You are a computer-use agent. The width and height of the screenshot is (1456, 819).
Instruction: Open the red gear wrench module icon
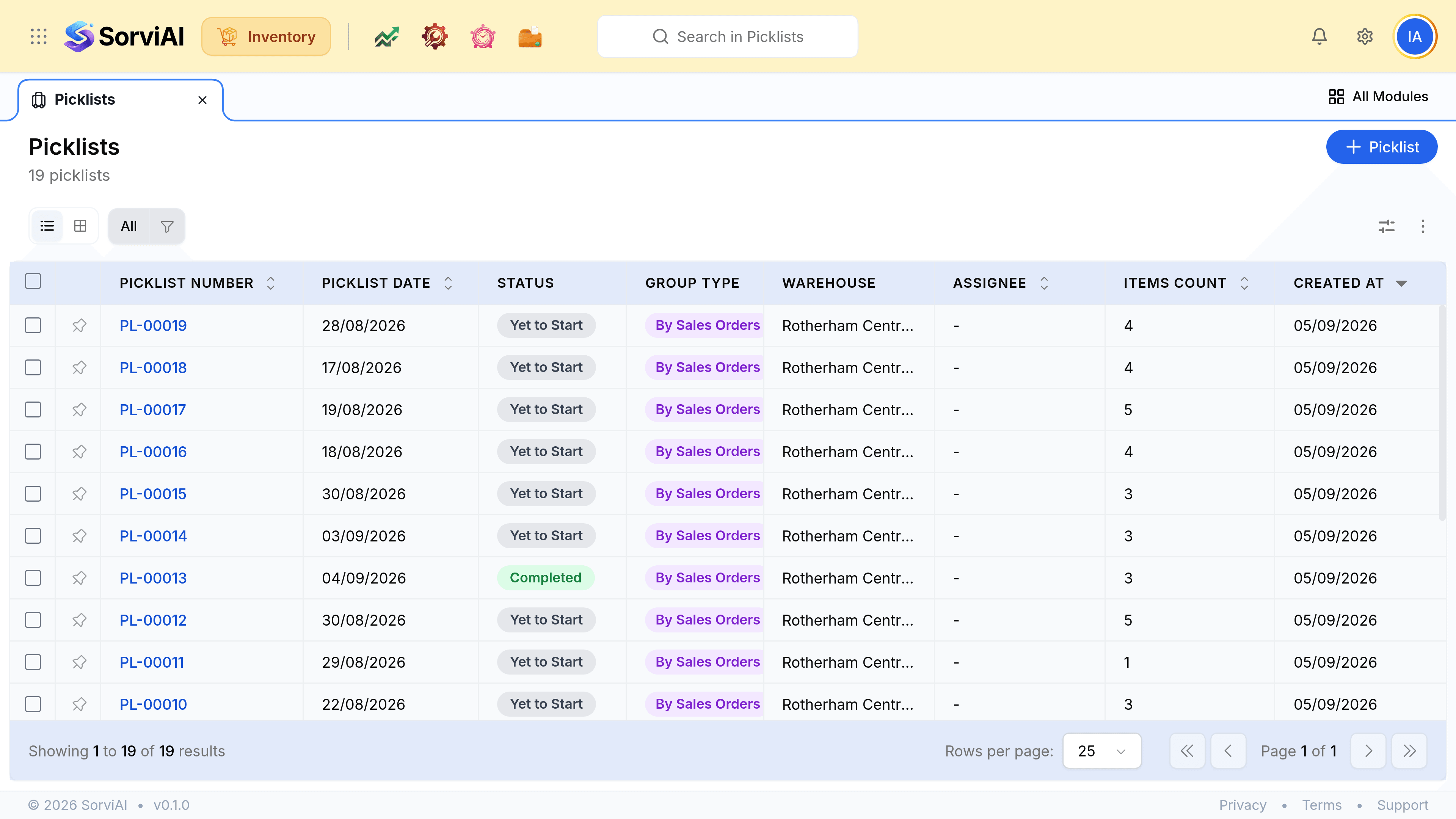435,37
